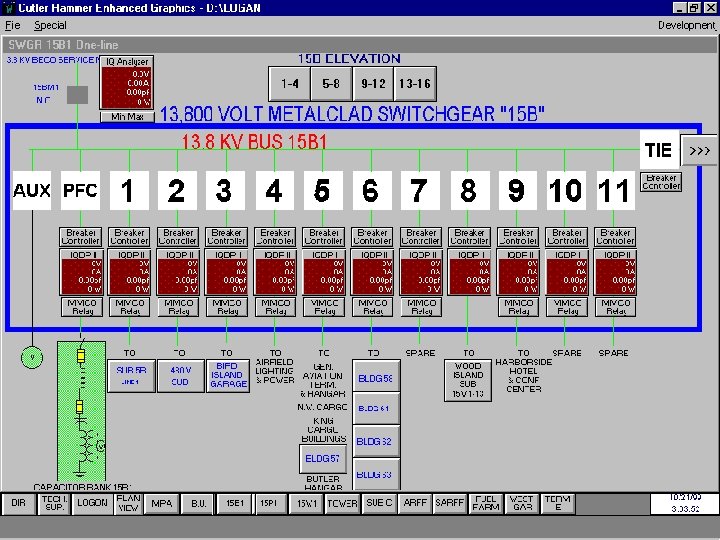Show elevation for cubicles 9-12
This screenshot has width=720, height=540.
[373, 84]
